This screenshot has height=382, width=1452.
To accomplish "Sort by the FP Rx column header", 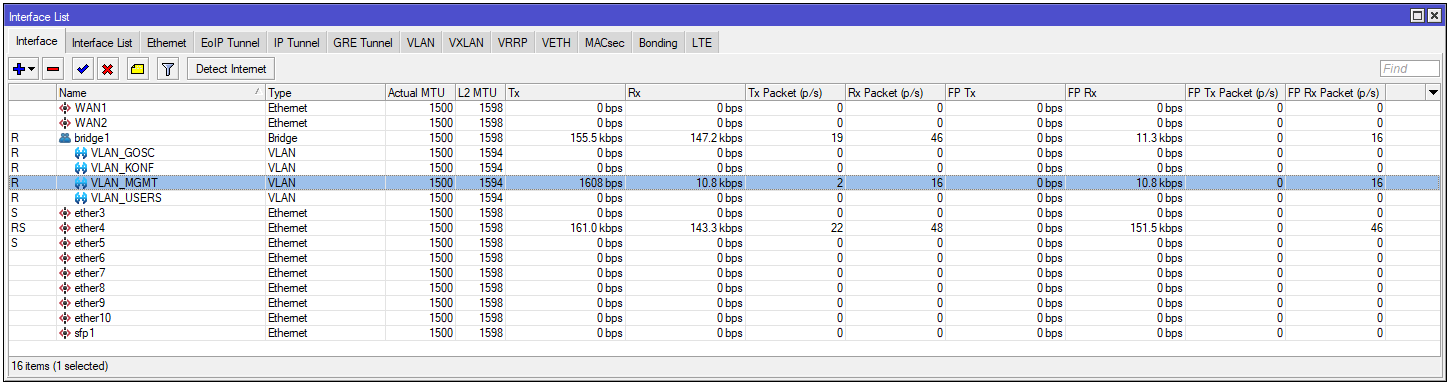I will click(1125, 92).
